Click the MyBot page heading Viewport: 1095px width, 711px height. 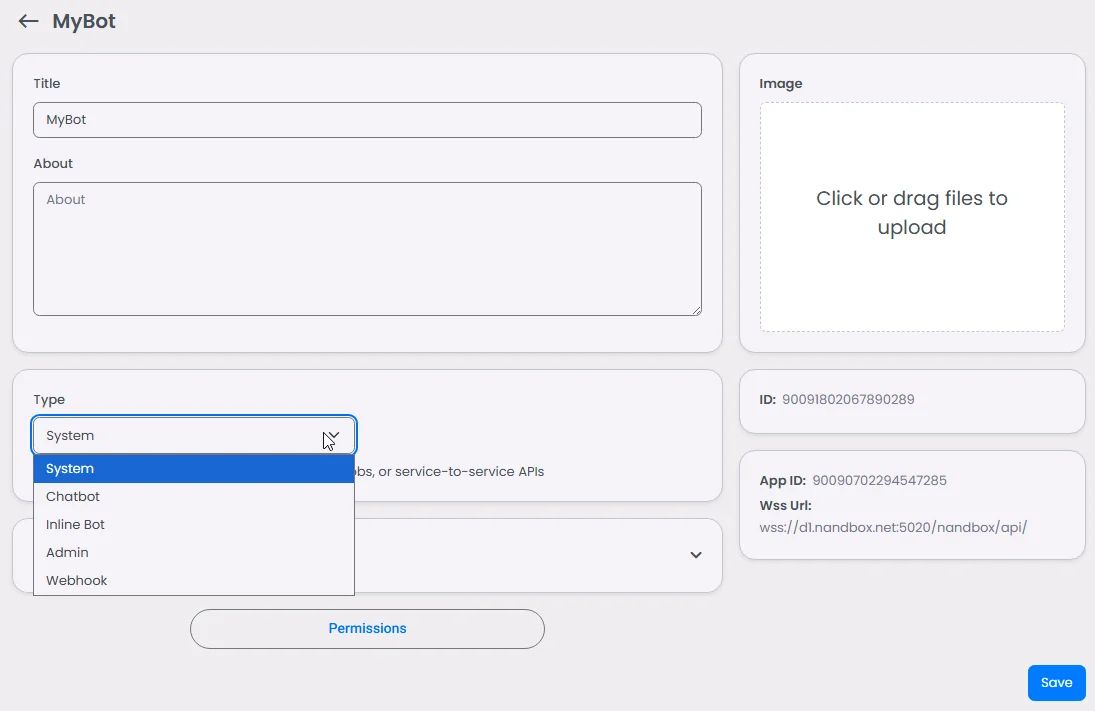84,21
